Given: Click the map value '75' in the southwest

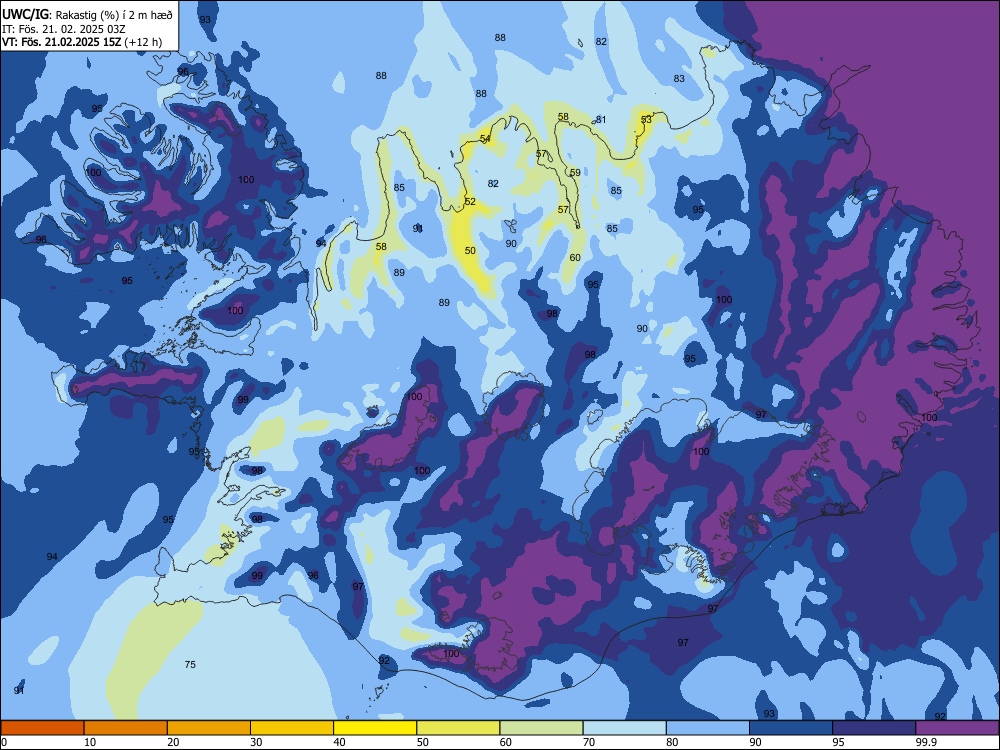Looking at the screenshot, I should click(x=190, y=665).
